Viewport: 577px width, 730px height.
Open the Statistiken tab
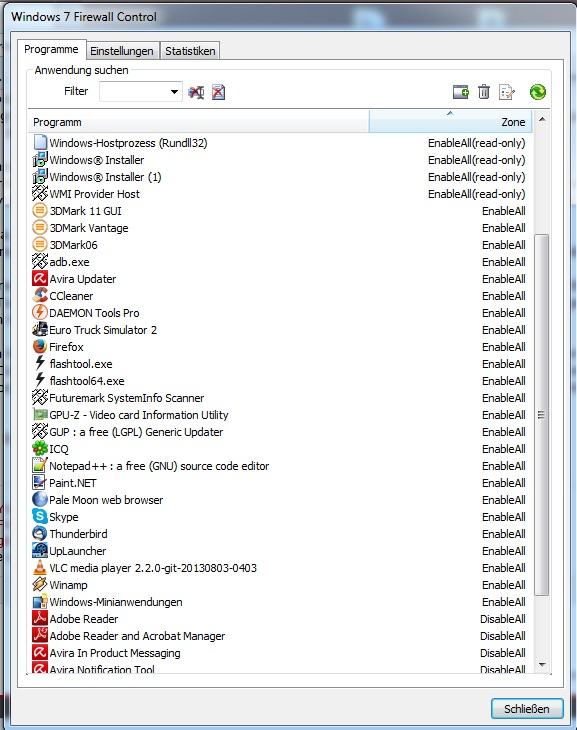pyautogui.click(x=190, y=51)
